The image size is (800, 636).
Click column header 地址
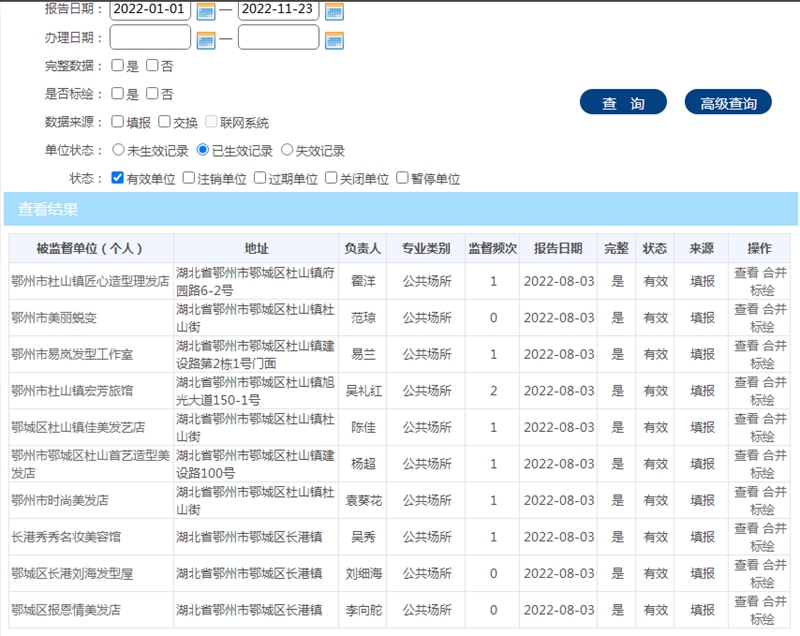[256, 248]
